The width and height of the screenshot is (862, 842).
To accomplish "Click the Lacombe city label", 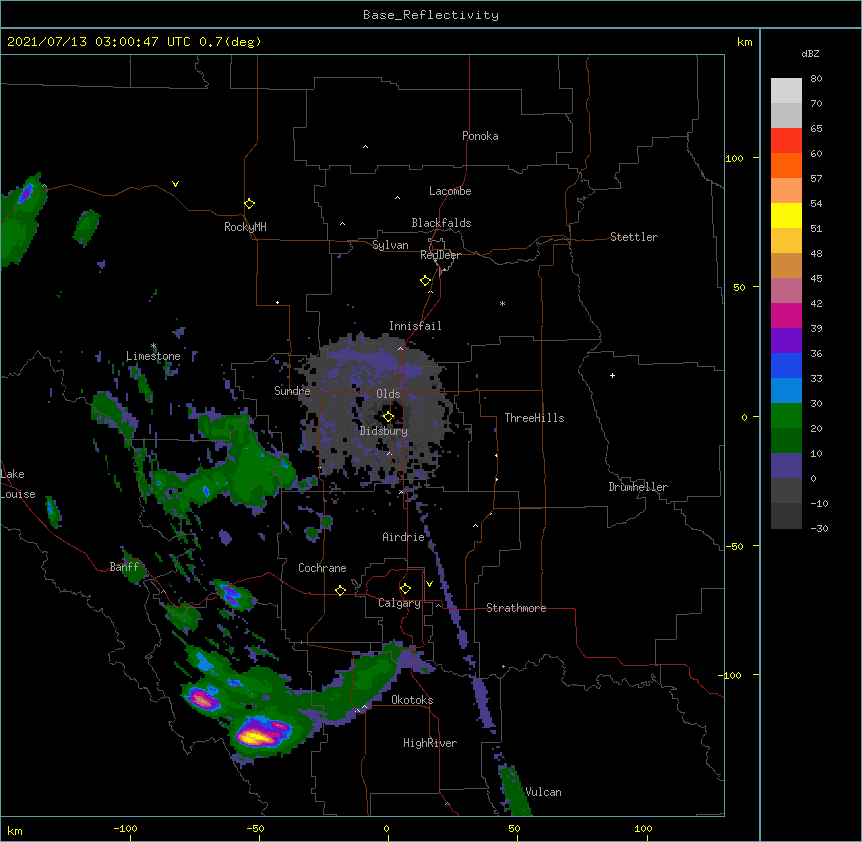I will pos(450,191).
